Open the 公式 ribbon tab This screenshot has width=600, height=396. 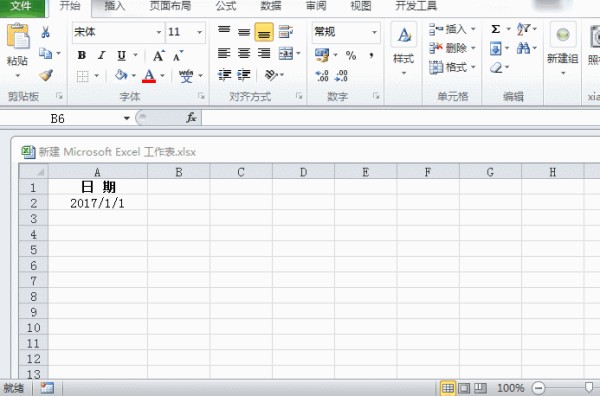click(x=226, y=6)
